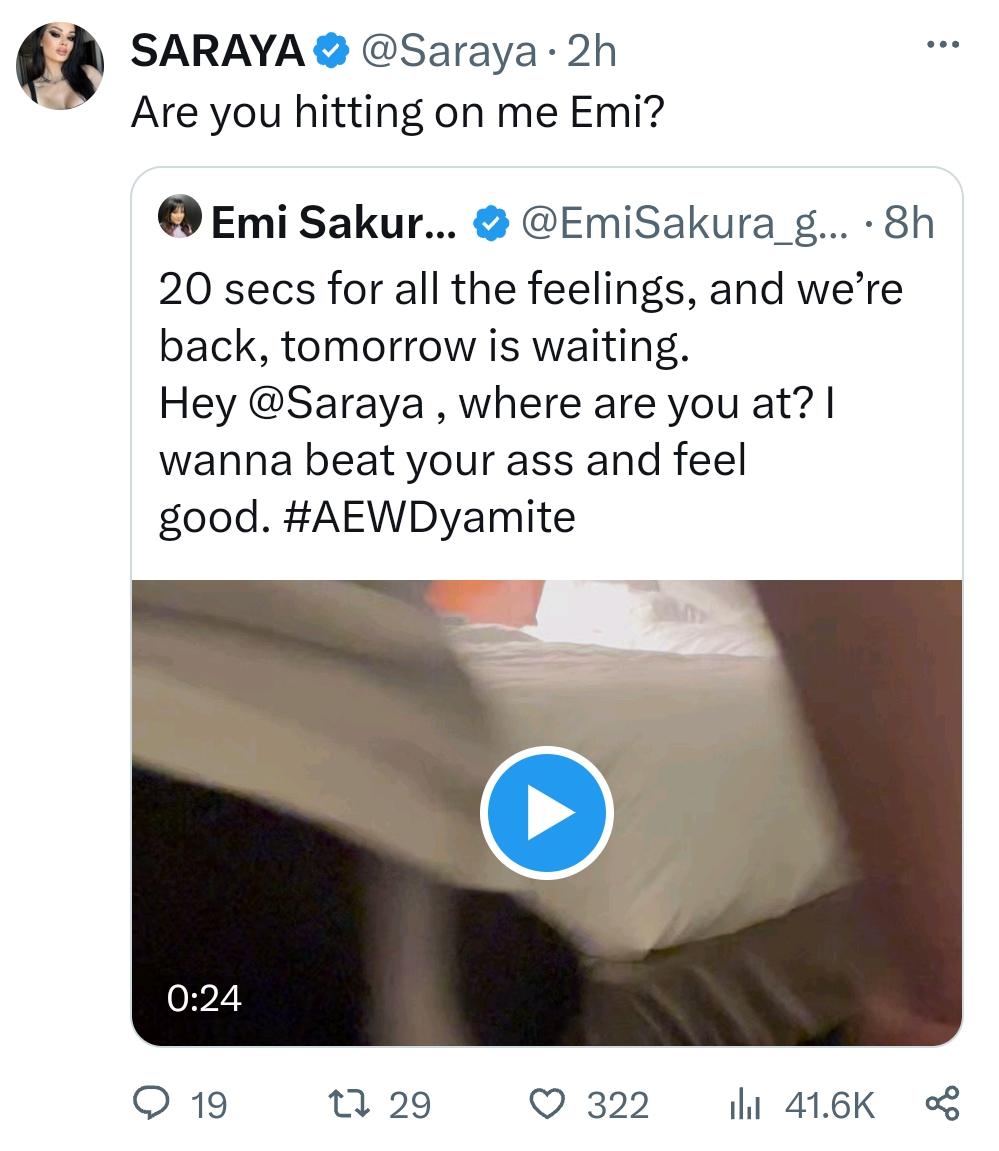
Task: Click the reply speech bubble icon
Action: (150, 1104)
